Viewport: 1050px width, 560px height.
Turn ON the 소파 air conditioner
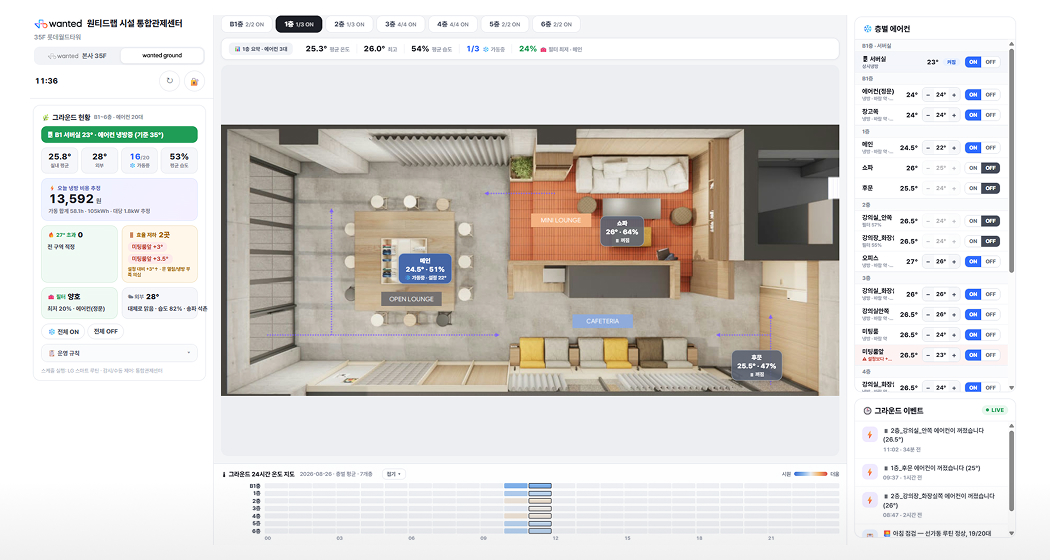tap(973, 168)
